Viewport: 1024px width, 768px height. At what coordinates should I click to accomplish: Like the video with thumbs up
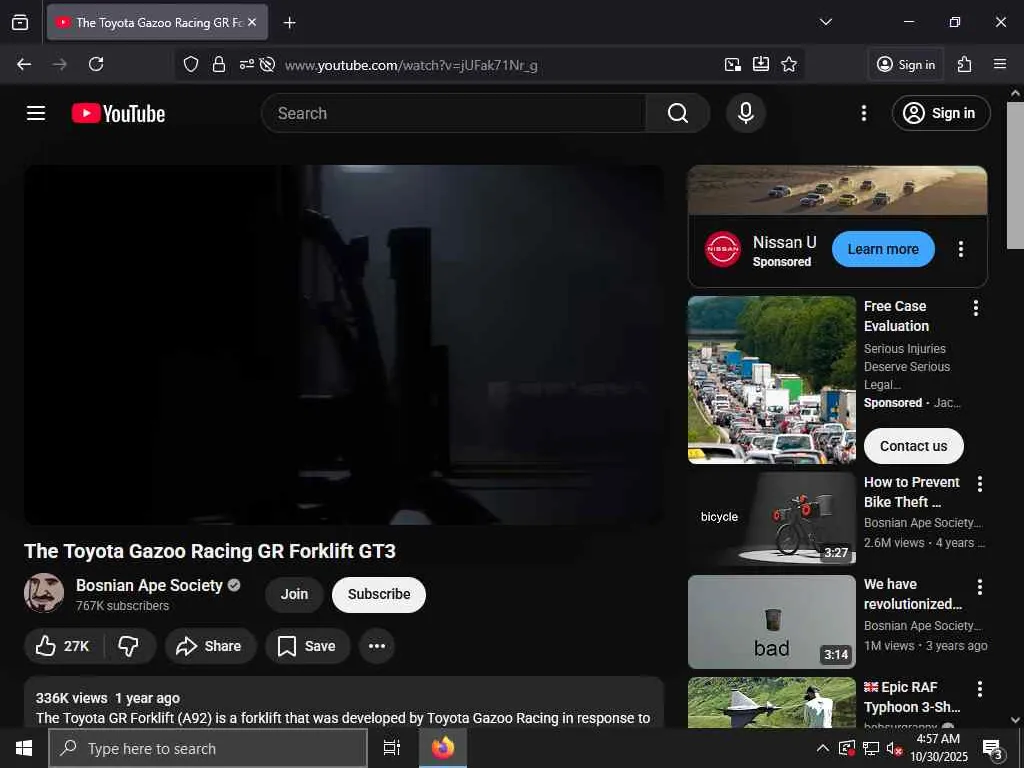63,646
